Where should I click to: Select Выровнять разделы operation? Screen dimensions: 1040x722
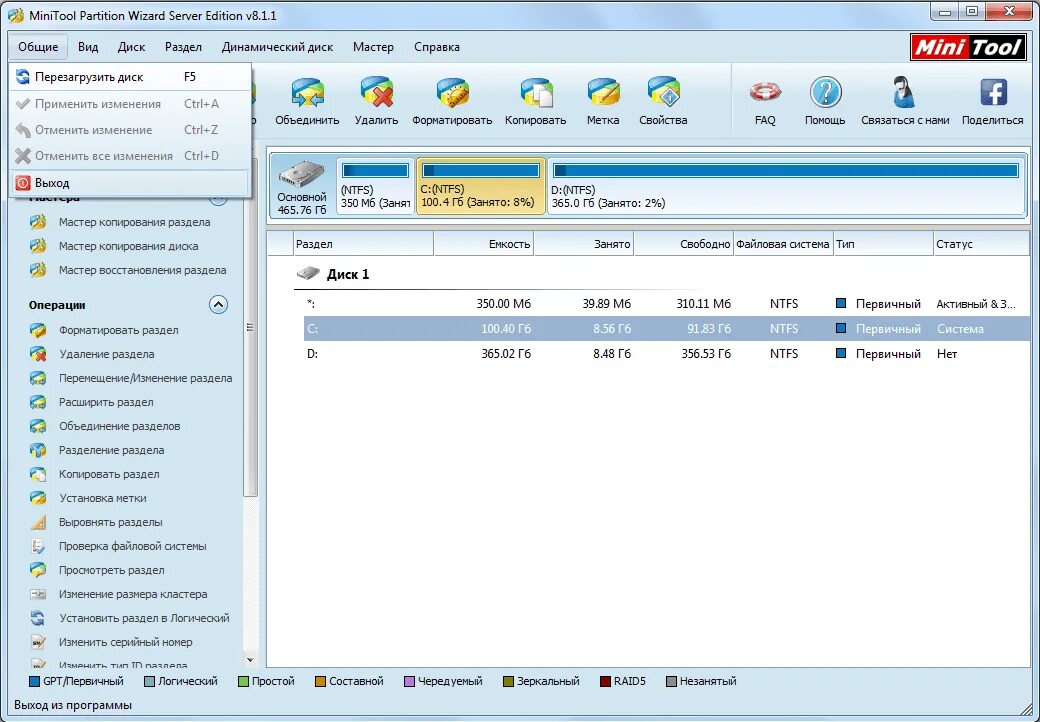[110, 522]
